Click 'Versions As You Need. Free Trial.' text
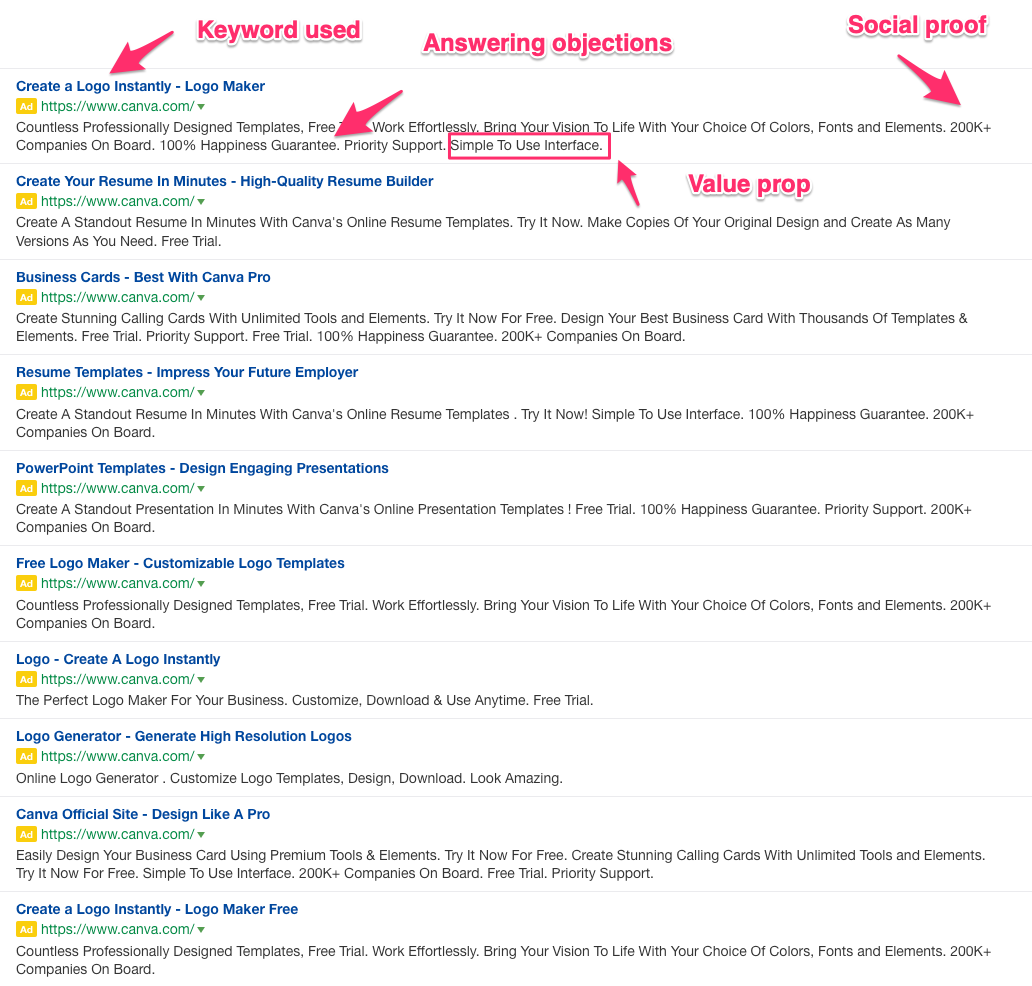 pos(118,241)
